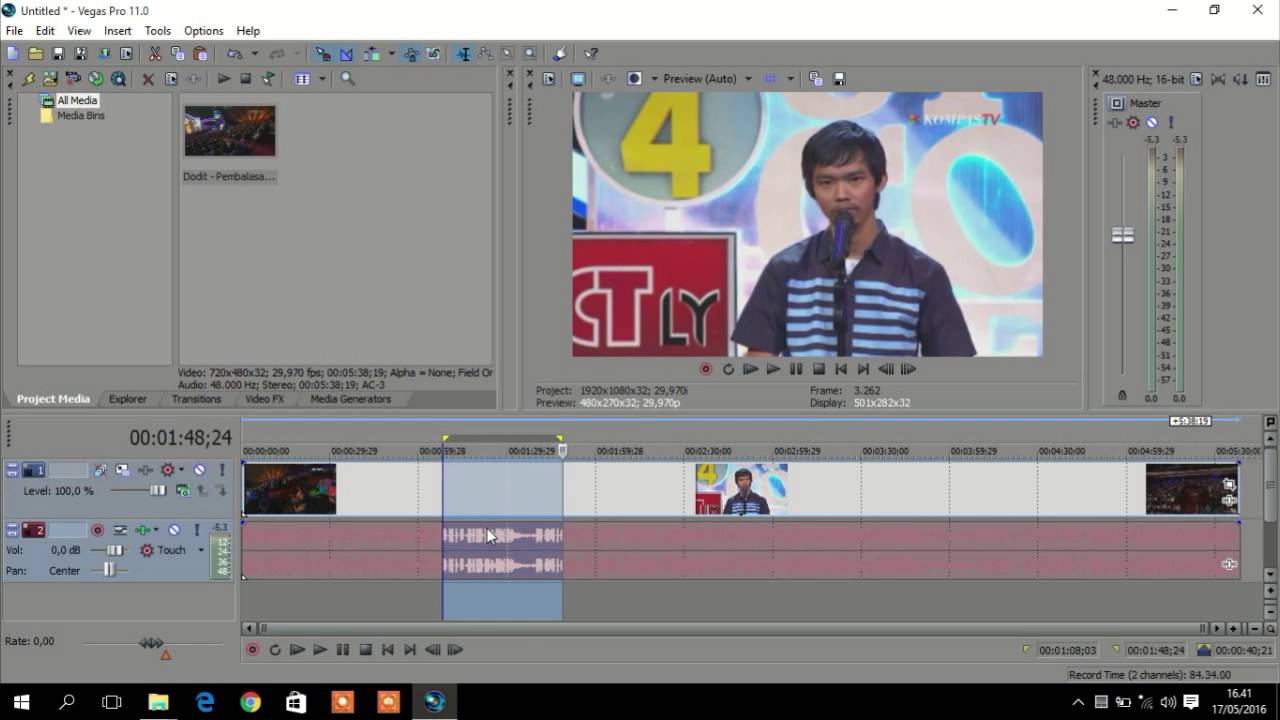Open Google Chrome from the taskbar

pyautogui.click(x=250, y=702)
